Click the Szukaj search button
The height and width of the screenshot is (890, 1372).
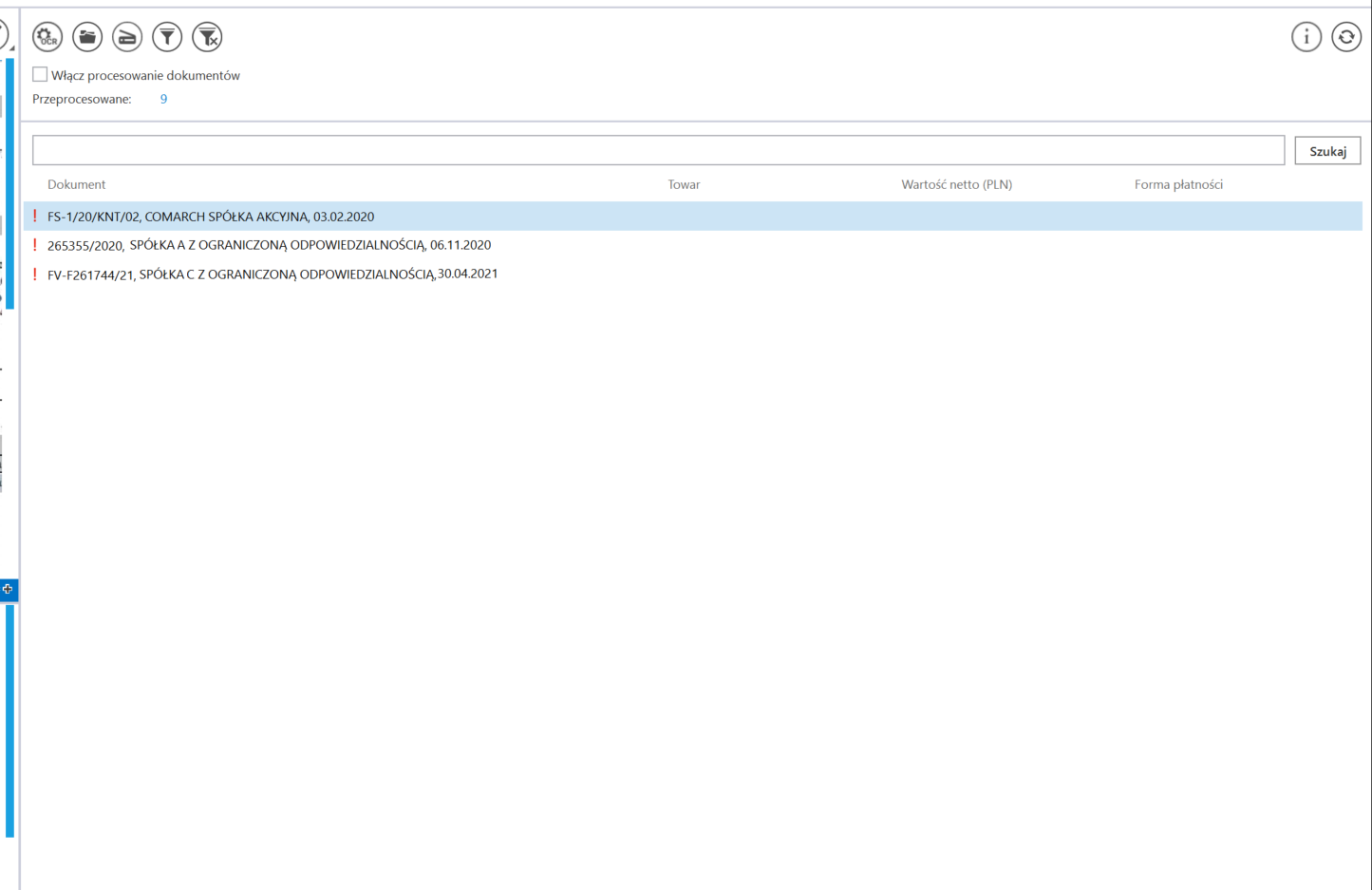(x=1327, y=151)
